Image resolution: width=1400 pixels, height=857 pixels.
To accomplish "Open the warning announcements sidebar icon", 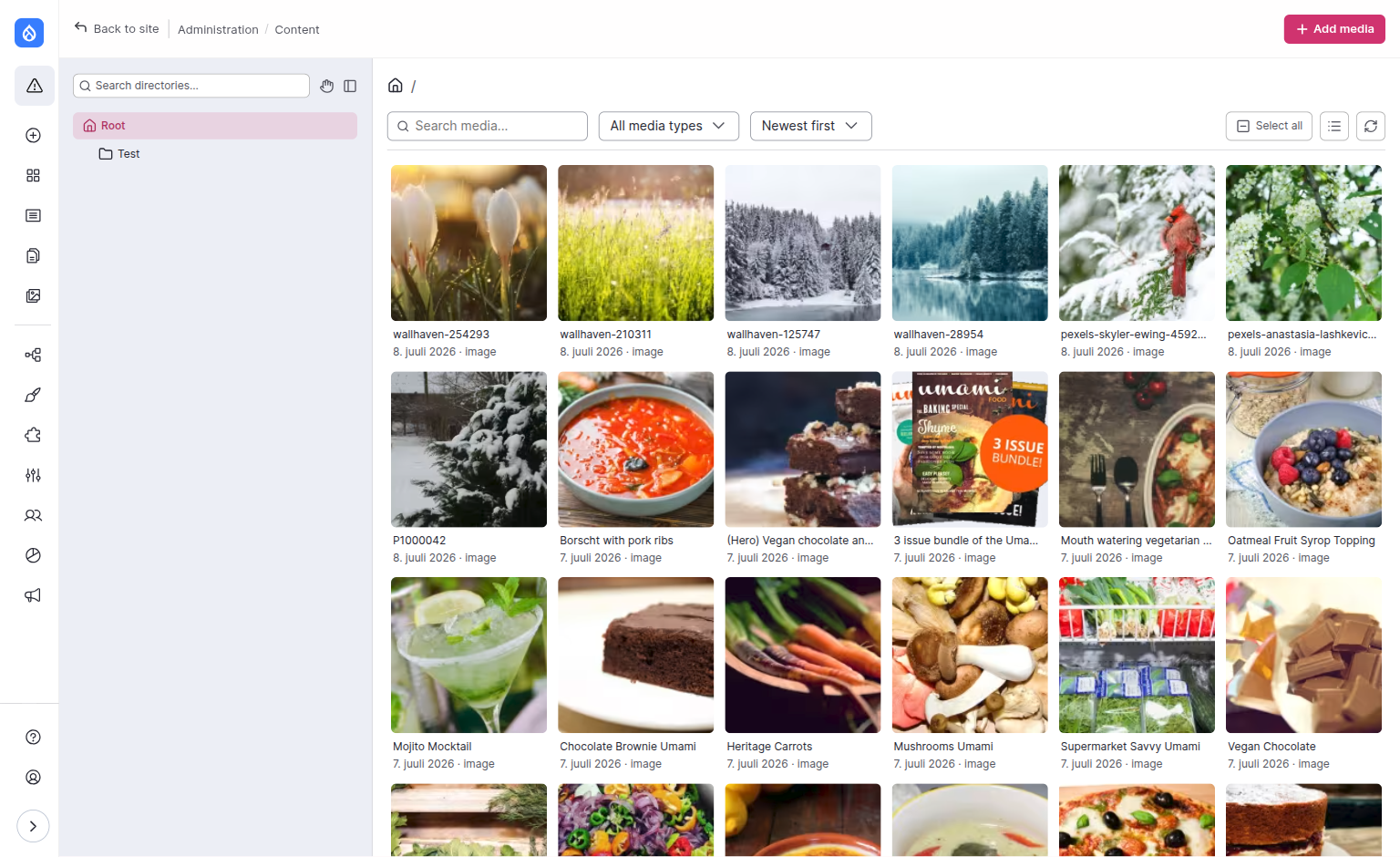I will point(34,86).
